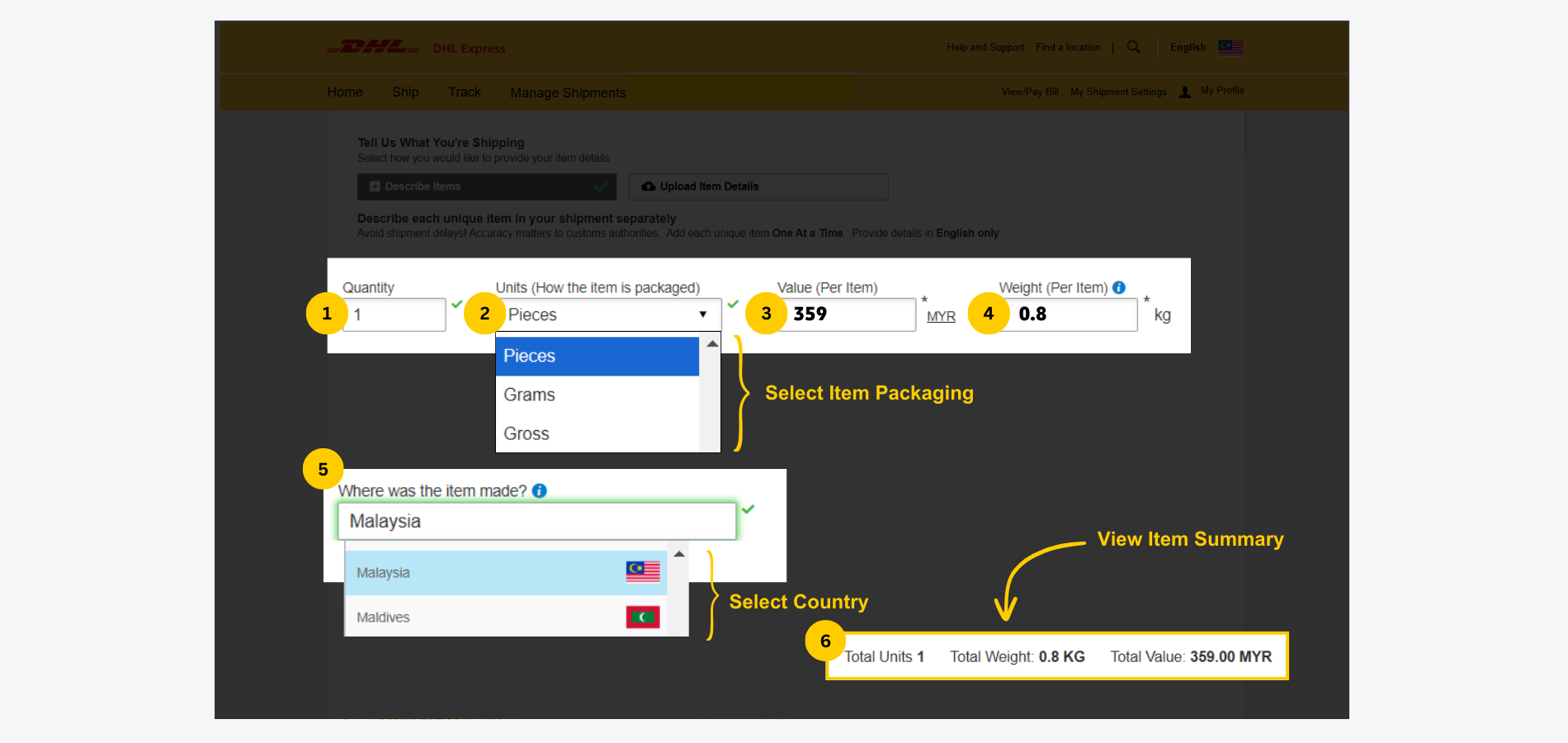Click the Weight (Per Item) info icon

tap(1119, 287)
